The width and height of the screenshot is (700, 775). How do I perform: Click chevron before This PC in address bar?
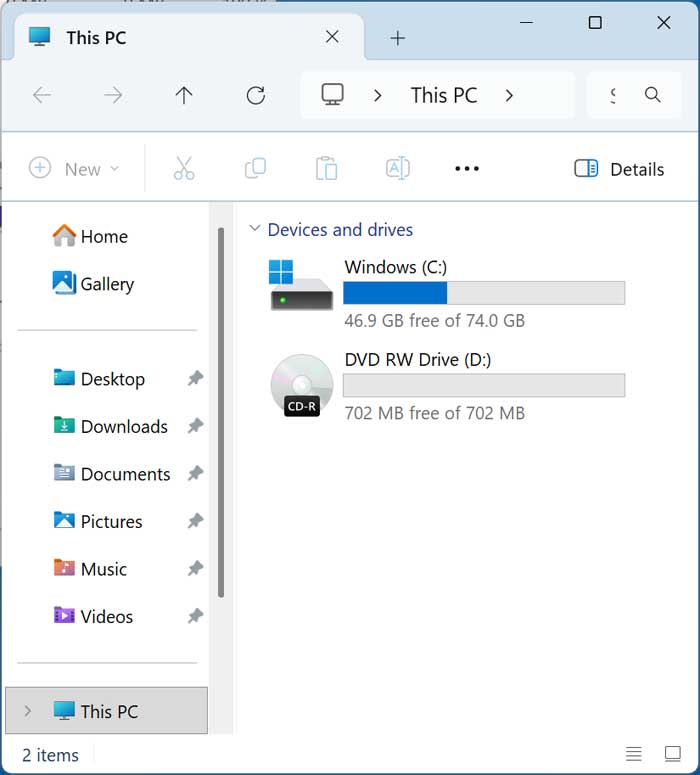click(378, 95)
